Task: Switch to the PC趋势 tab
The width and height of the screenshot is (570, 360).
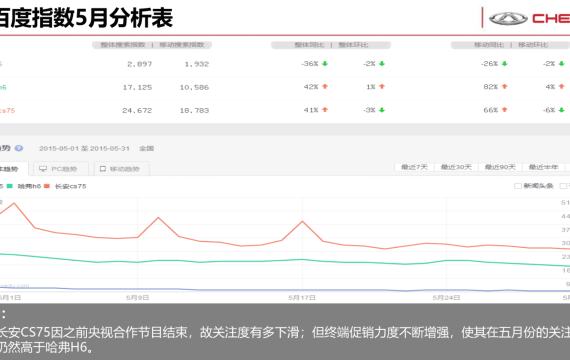Action: pos(60,169)
